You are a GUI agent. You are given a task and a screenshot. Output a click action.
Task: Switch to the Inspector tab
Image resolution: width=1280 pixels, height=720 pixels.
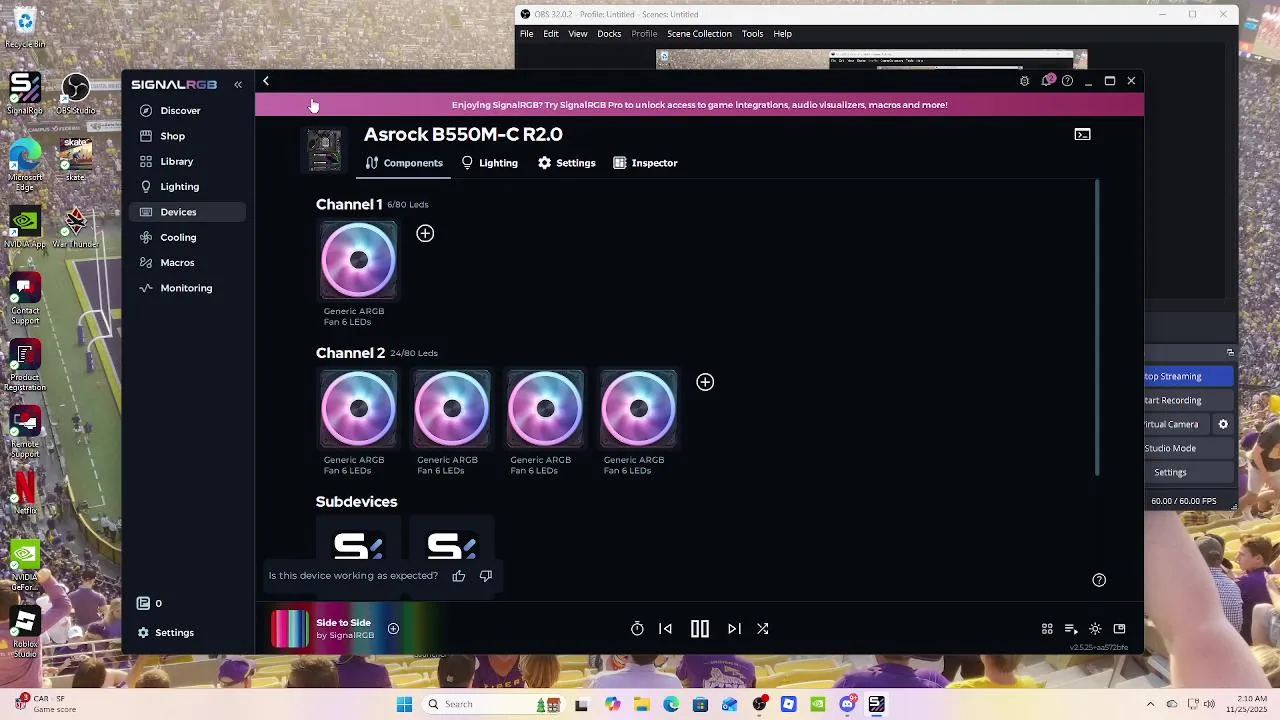pyautogui.click(x=645, y=163)
